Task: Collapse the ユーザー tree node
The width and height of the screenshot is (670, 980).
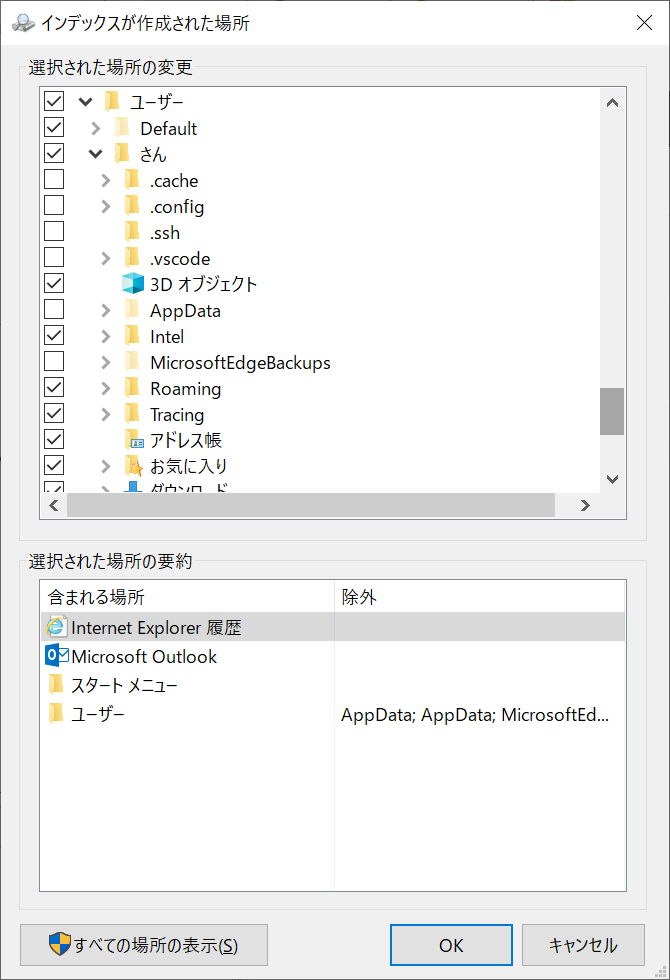Action: 86,102
